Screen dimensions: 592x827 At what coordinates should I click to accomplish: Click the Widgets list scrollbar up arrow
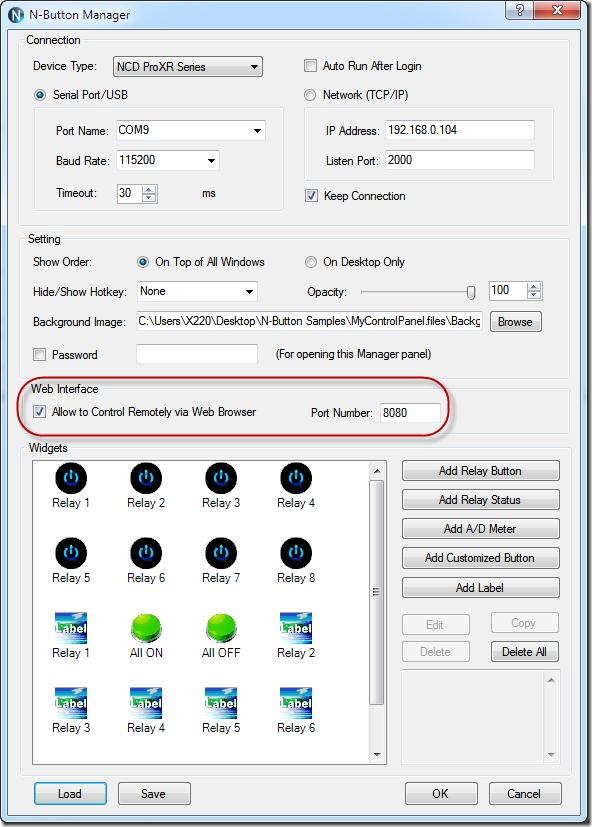[x=377, y=471]
